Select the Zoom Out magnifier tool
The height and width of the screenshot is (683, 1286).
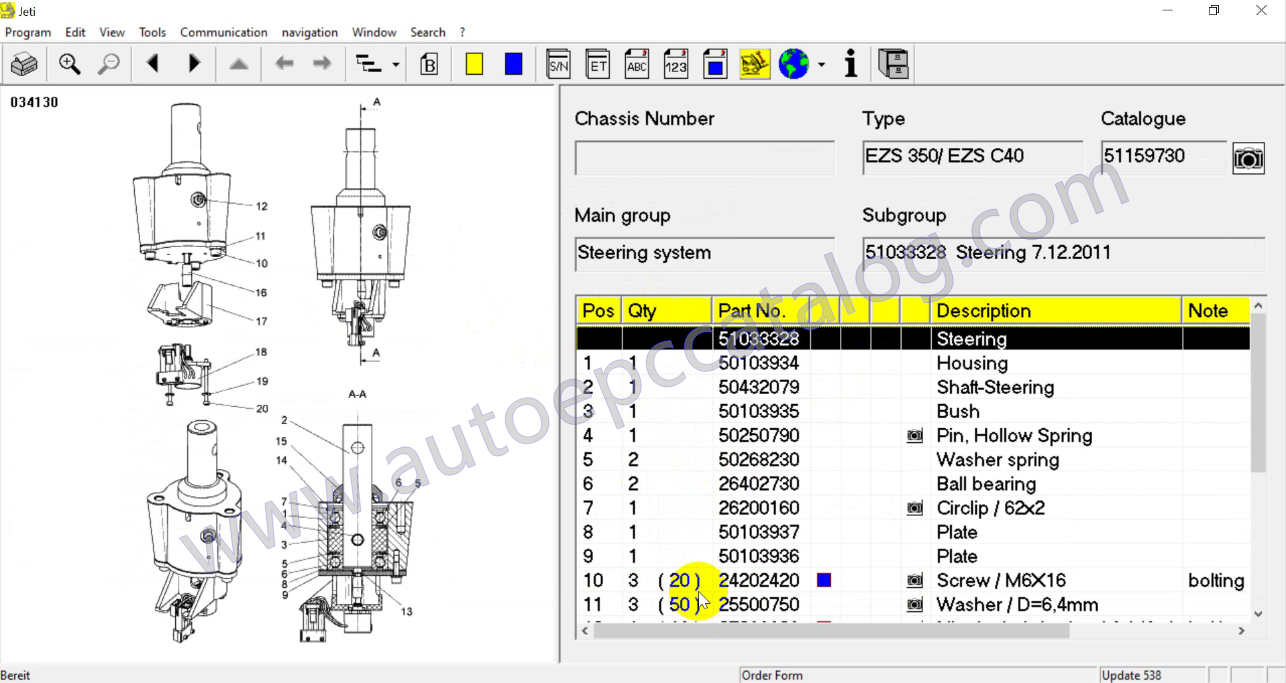(x=108, y=63)
